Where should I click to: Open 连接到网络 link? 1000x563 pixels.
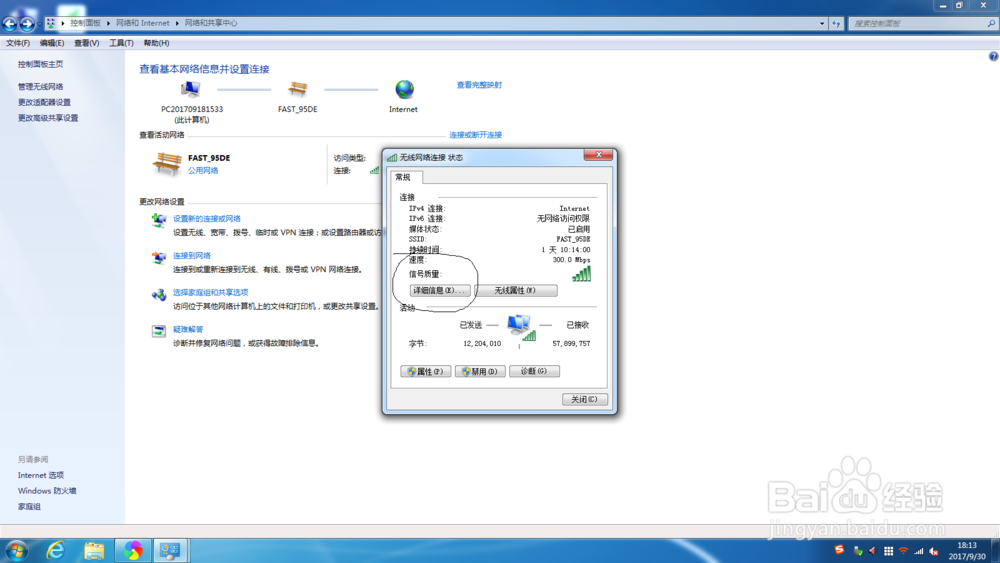[x=191, y=256]
